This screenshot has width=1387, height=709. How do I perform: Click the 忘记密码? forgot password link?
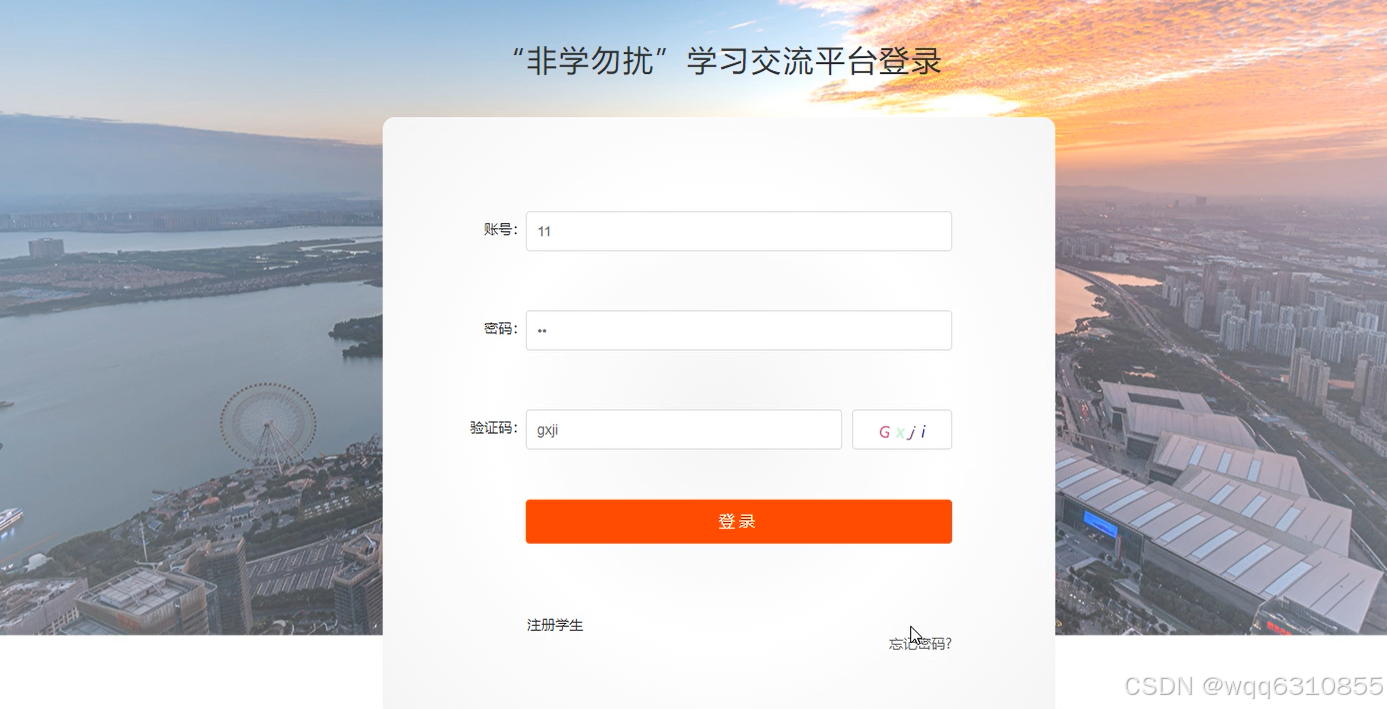point(918,643)
